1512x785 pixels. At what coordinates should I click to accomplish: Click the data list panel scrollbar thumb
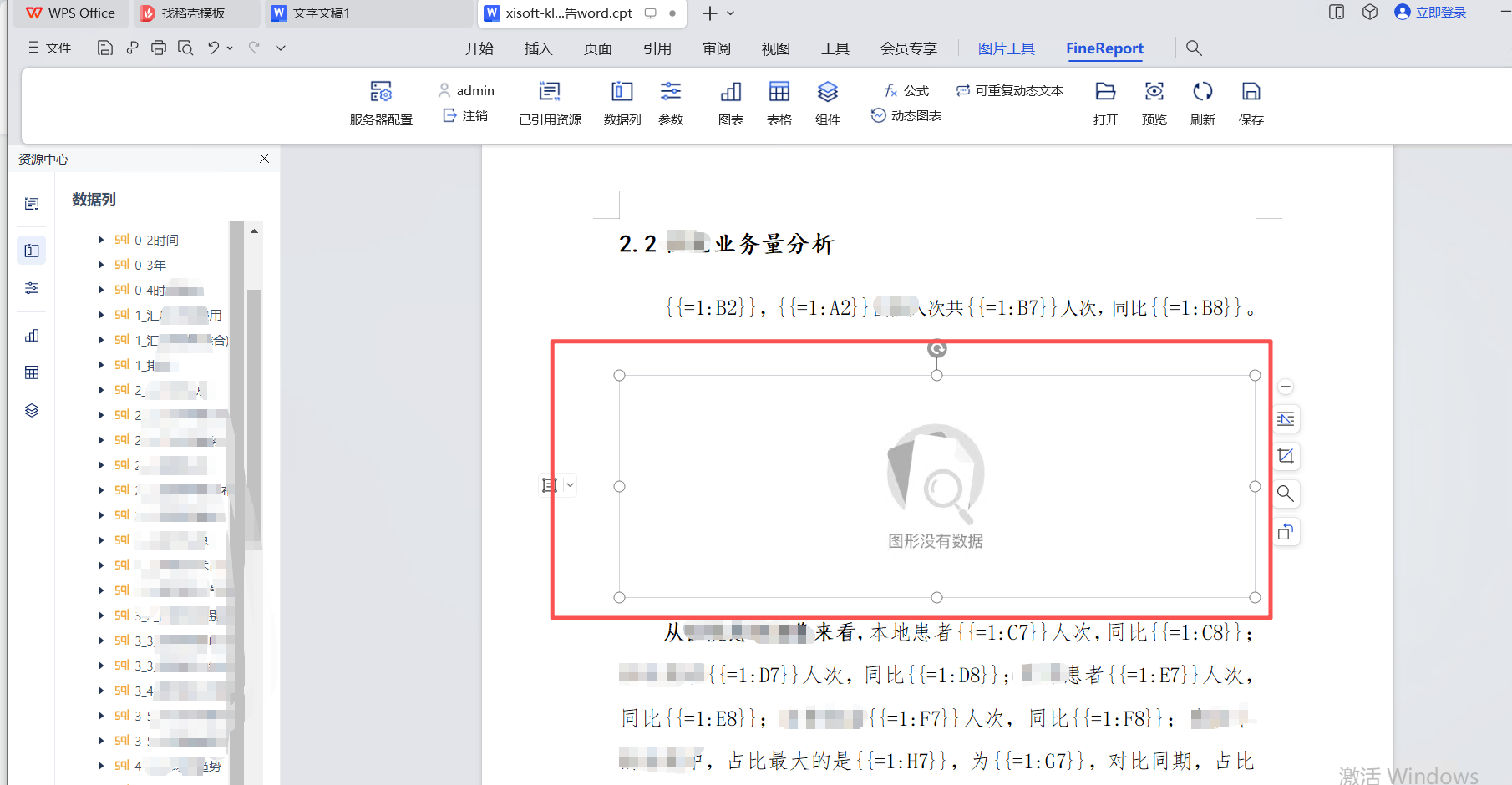(254, 418)
